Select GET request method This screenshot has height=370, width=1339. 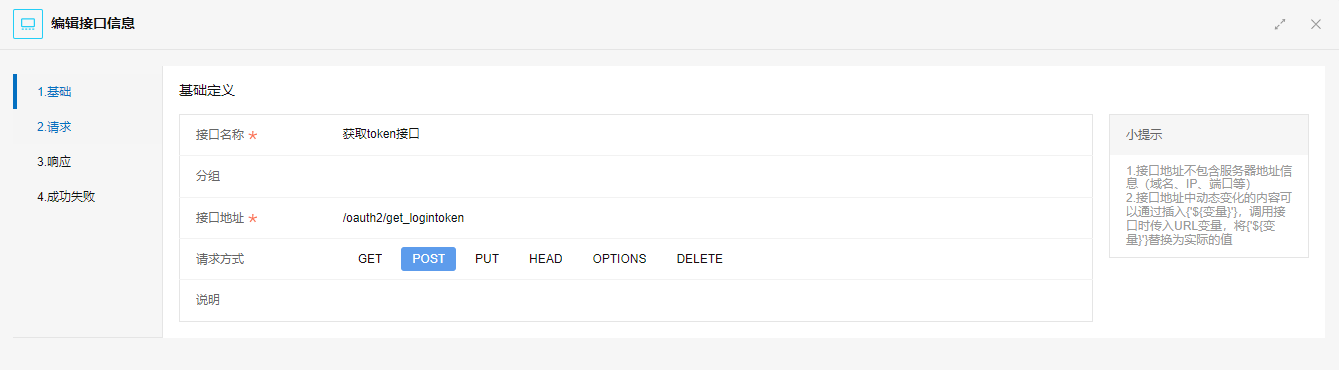click(370, 259)
